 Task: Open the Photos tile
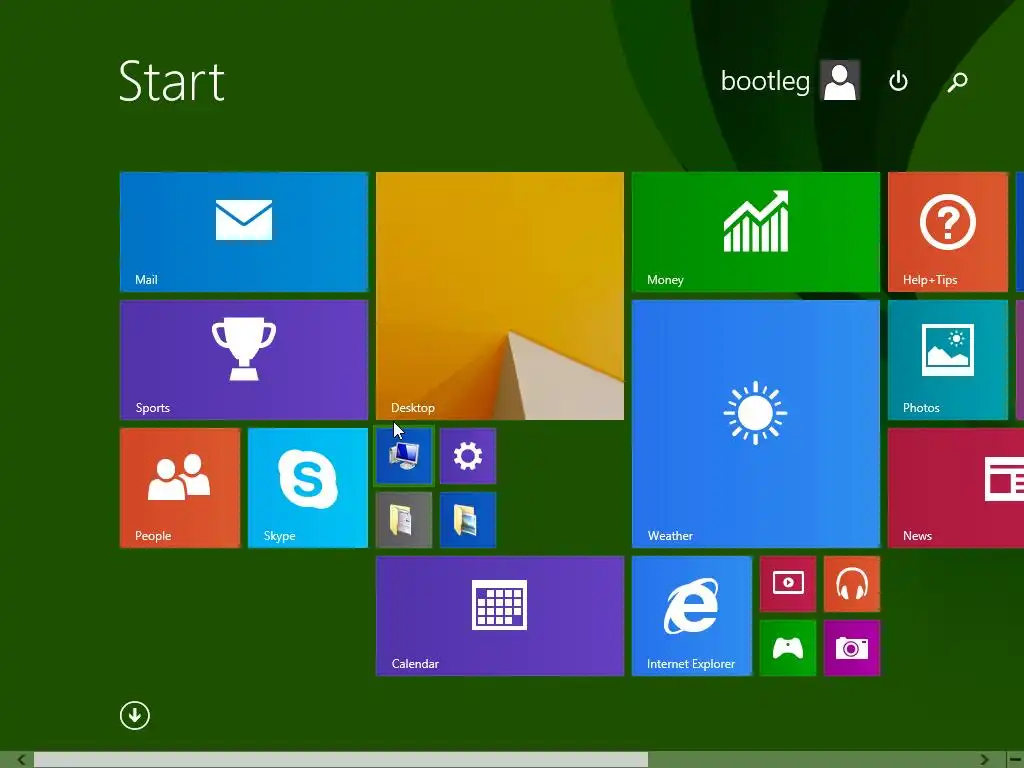948,360
